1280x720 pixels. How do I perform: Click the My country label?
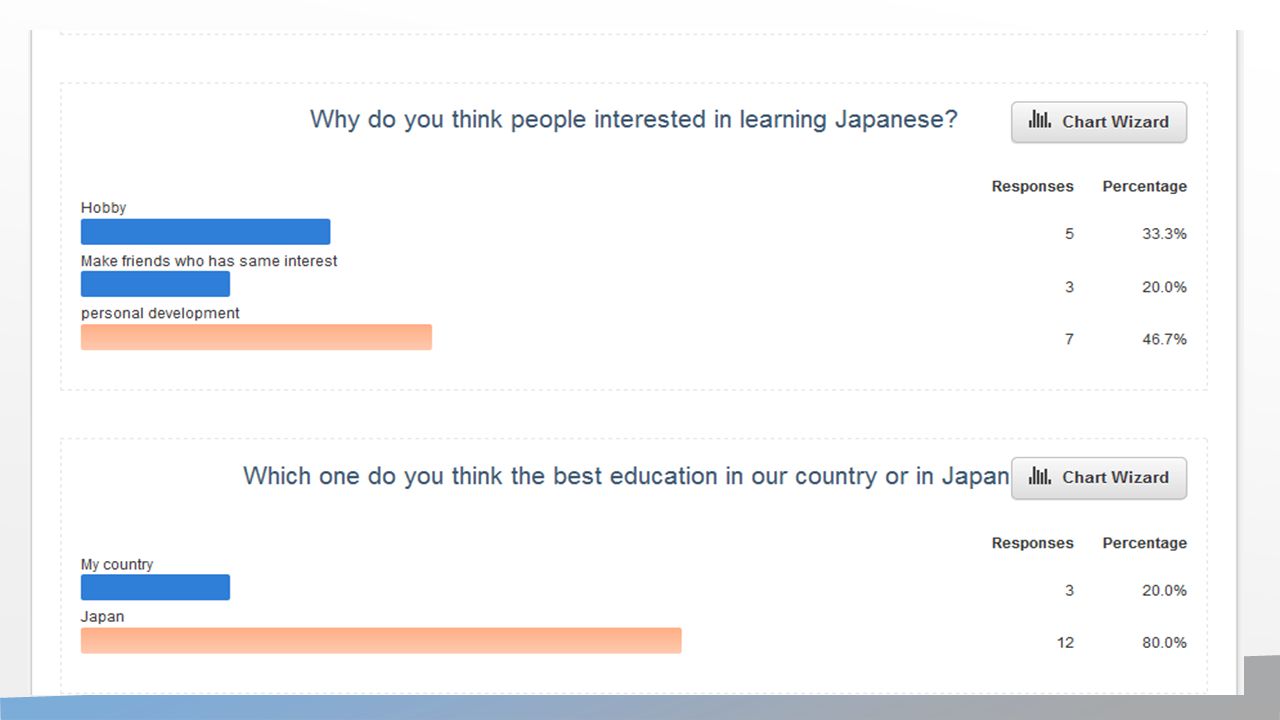coord(117,565)
